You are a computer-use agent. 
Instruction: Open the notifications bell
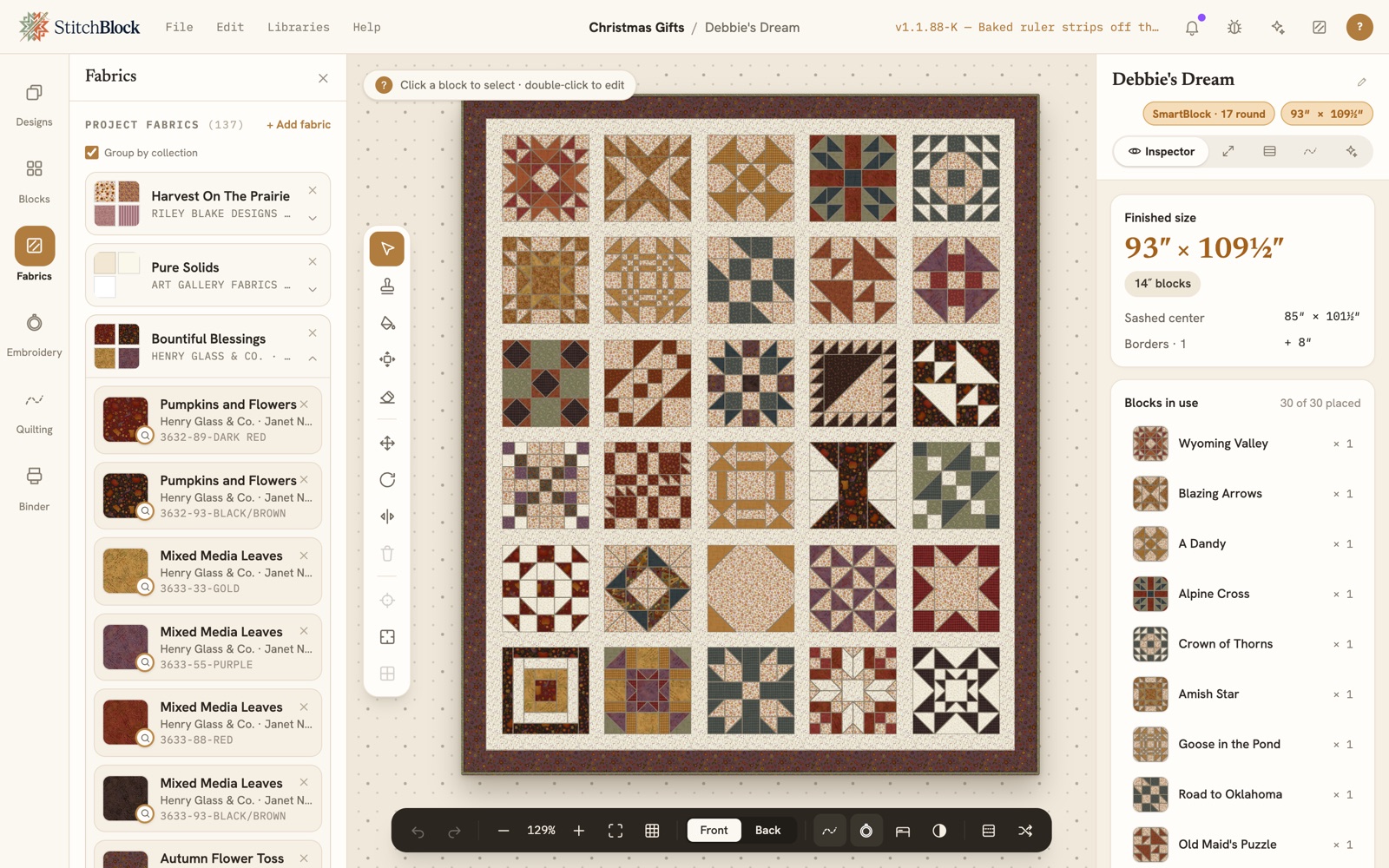(x=1192, y=28)
